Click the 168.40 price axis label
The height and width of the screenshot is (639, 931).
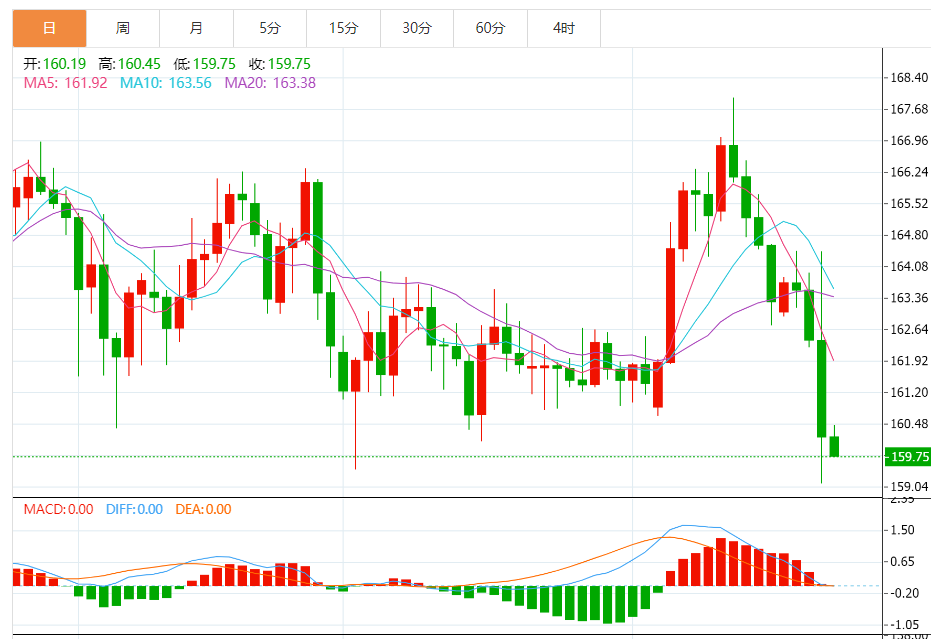point(908,77)
